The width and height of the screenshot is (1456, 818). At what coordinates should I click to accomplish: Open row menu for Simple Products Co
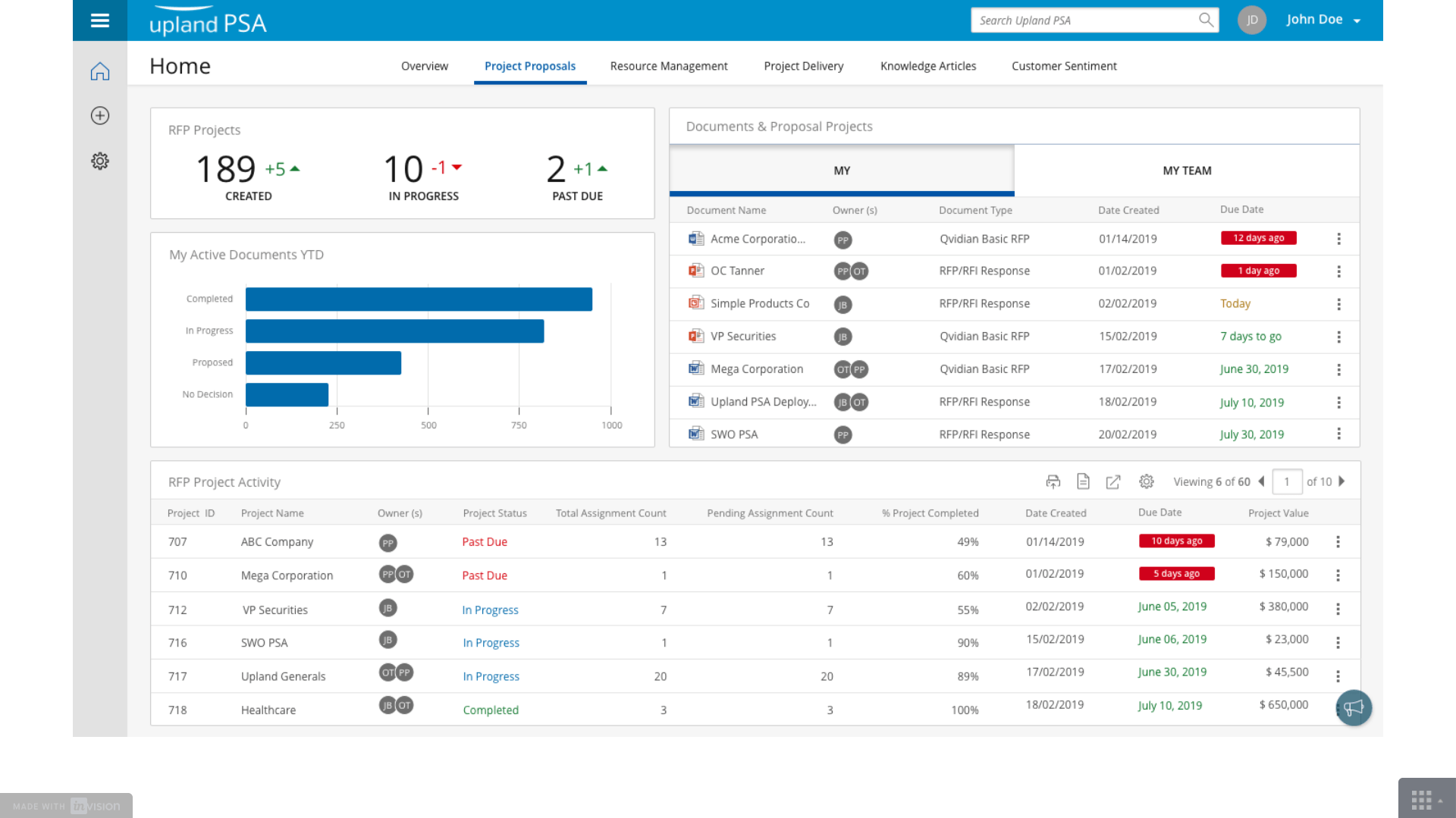click(1339, 304)
